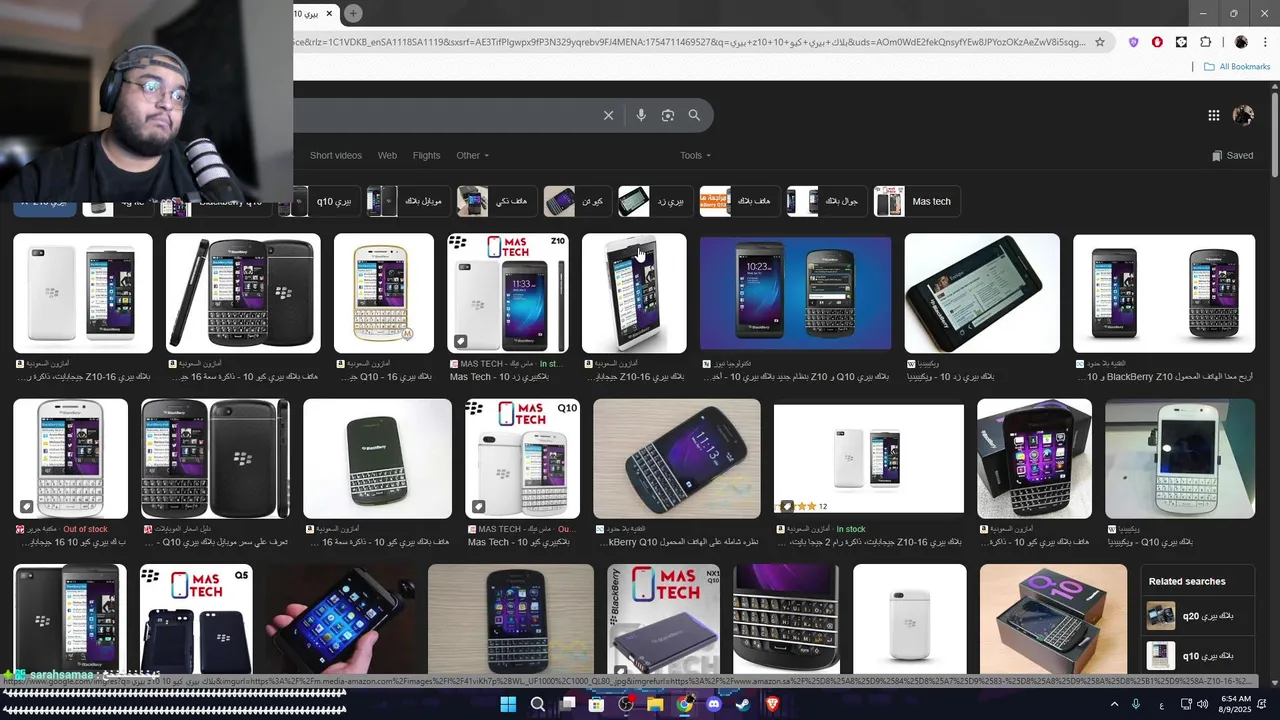1280x720 pixels.
Task: Select the Mas tech suggestion chip
Action: tap(915, 201)
